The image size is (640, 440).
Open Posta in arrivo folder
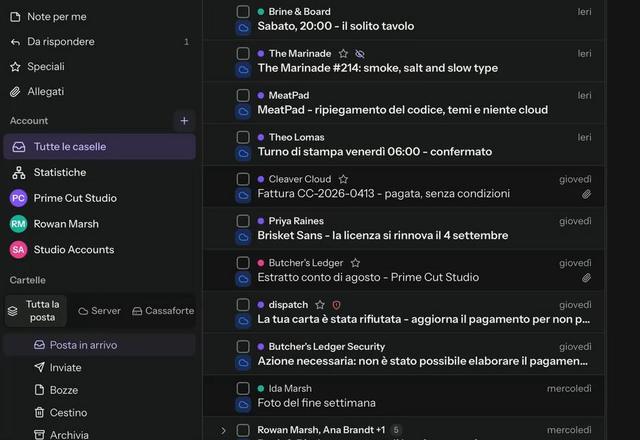click(x=99, y=345)
